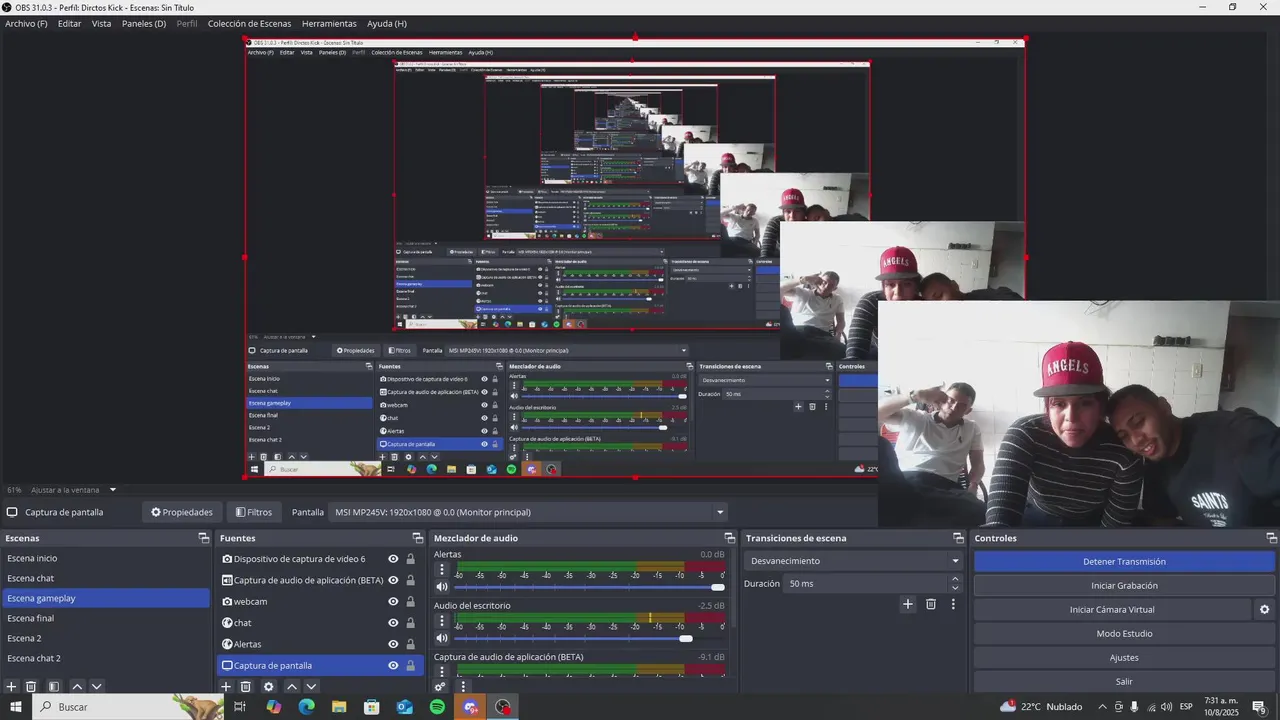This screenshot has height=720, width=1280.
Task: Open Spotify from the taskbar
Action: coord(437,707)
